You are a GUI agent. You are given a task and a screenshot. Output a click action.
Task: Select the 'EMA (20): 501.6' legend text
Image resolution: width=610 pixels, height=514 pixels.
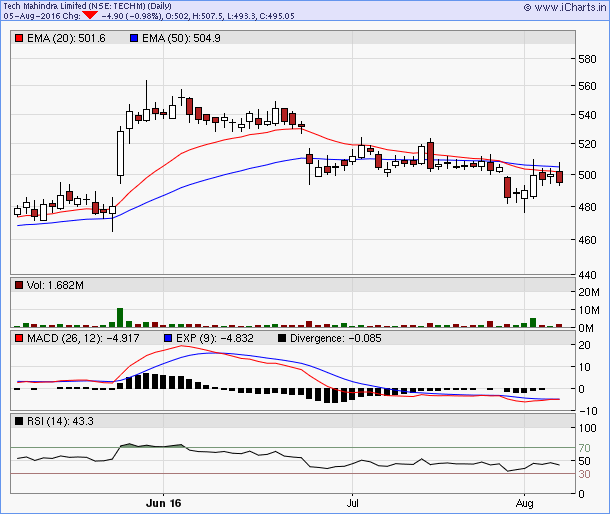66,38
